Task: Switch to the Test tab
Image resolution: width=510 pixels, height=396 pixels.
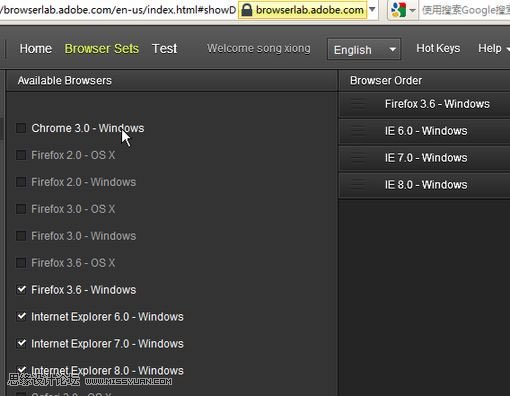Action: tap(164, 49)
